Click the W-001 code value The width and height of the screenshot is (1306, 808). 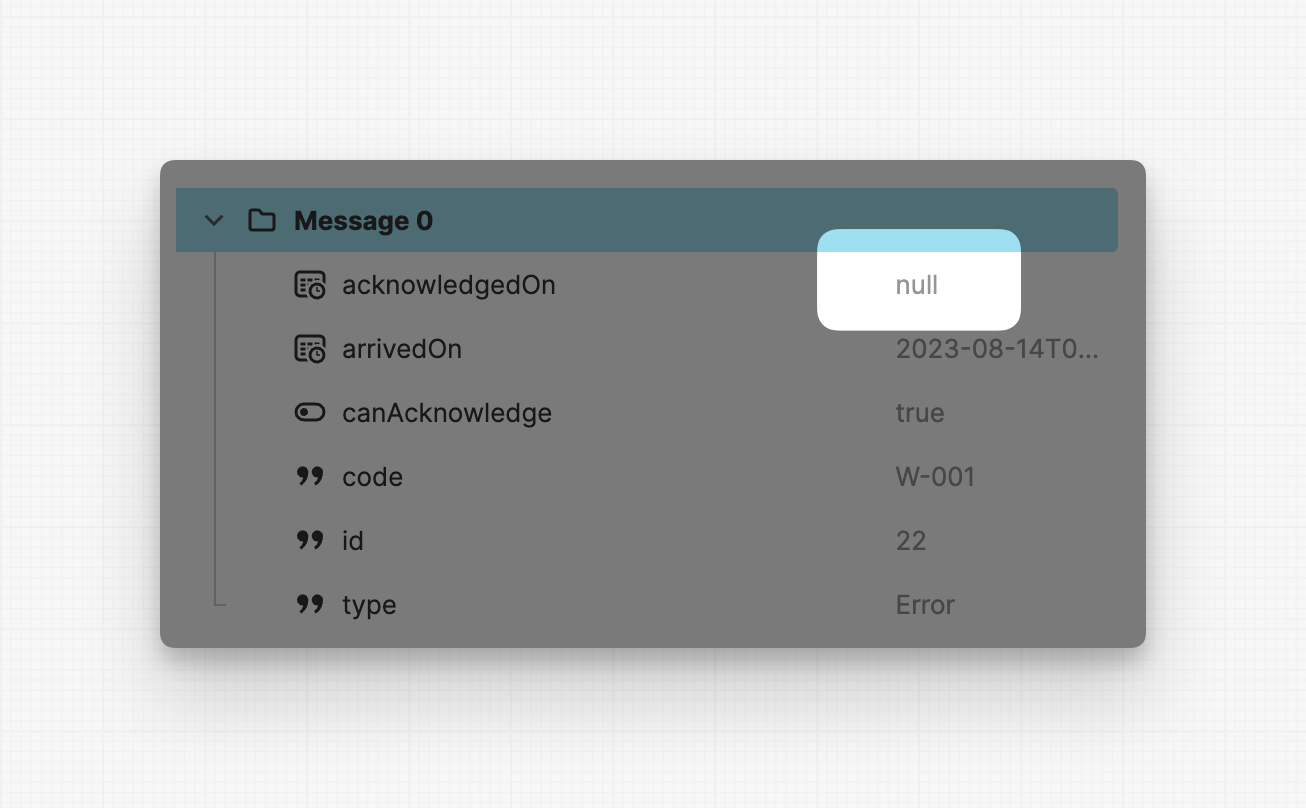pyautogui.click(x=935, y=477)
